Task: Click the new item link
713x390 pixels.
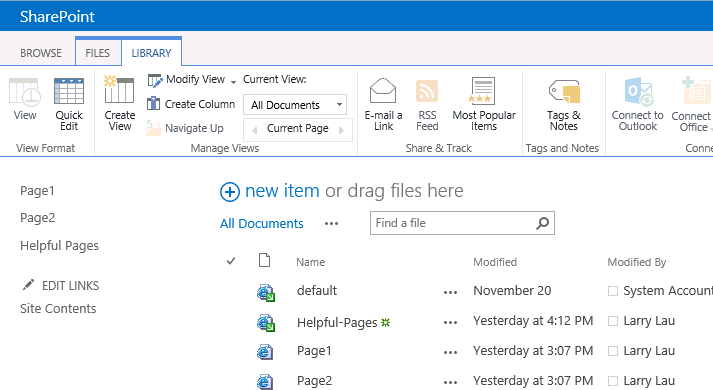Action: coord(282,191)
